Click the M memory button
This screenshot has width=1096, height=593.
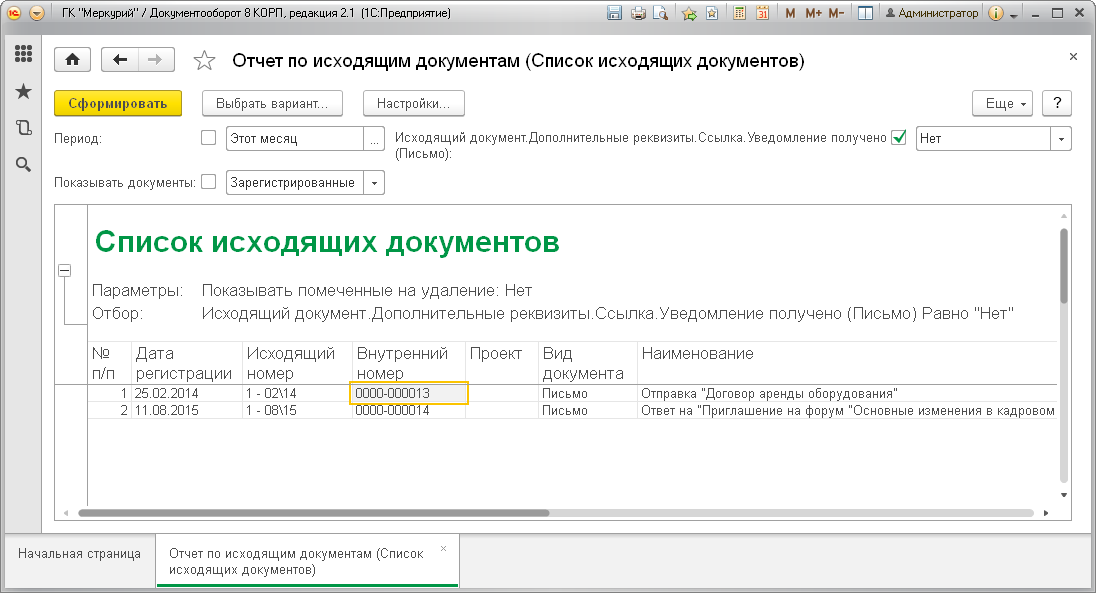coord(790,13)
